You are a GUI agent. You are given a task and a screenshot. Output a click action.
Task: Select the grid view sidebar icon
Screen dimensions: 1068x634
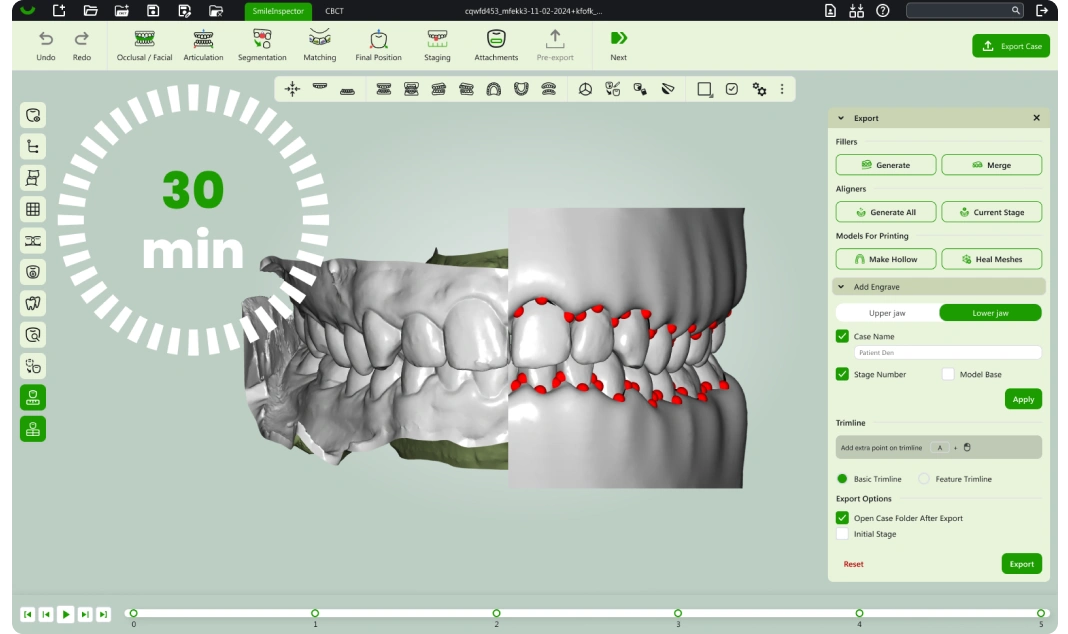[33, 209]
